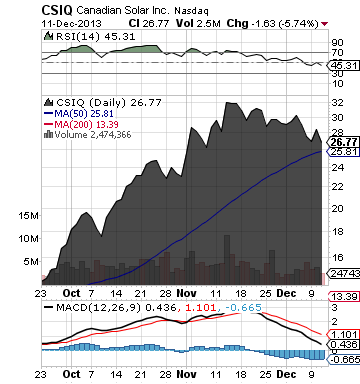360x384 pixels.
Task: Click the Canadian Solar Inc. company name
Action: tap(123, 10)
